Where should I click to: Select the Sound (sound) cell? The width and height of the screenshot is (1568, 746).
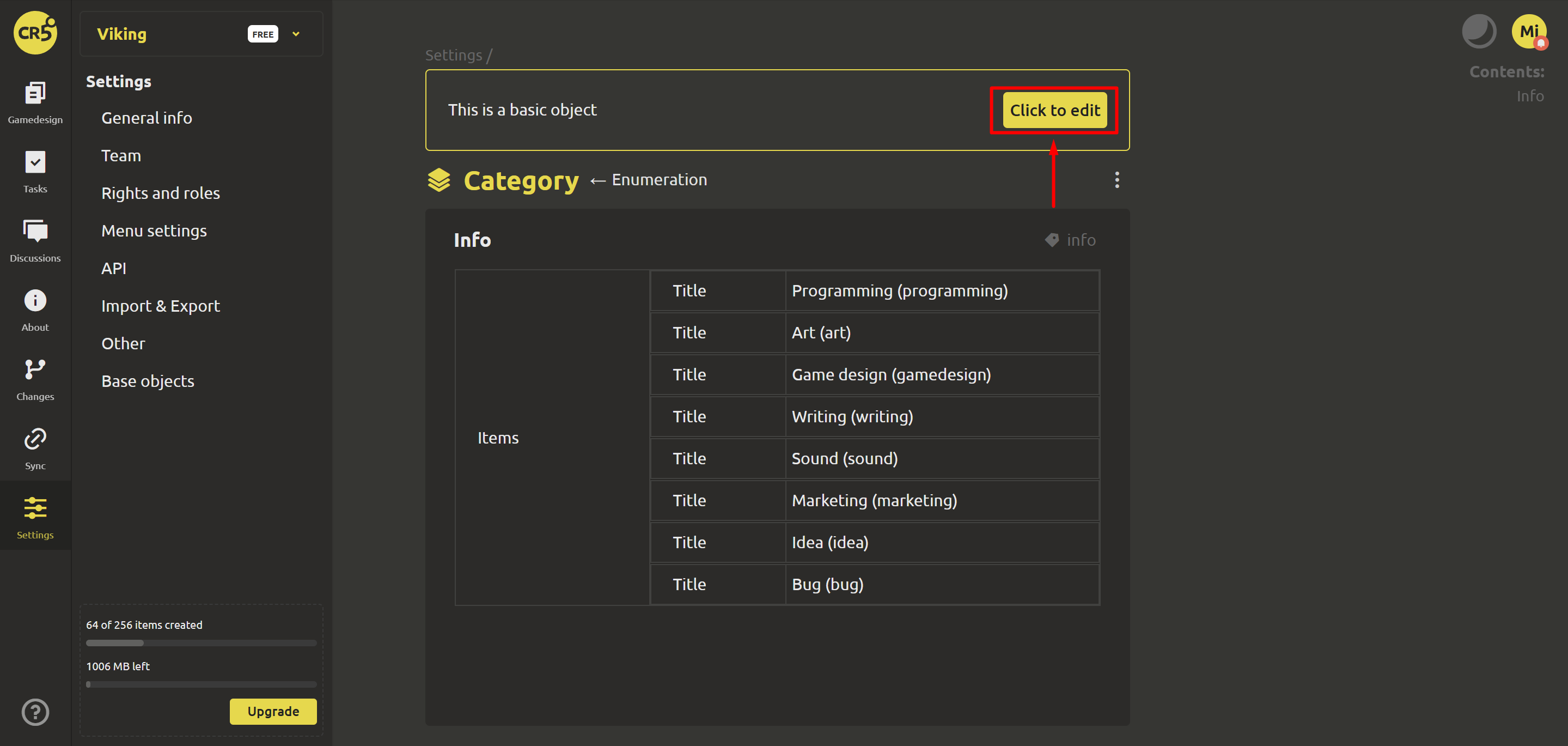point(942,459)
